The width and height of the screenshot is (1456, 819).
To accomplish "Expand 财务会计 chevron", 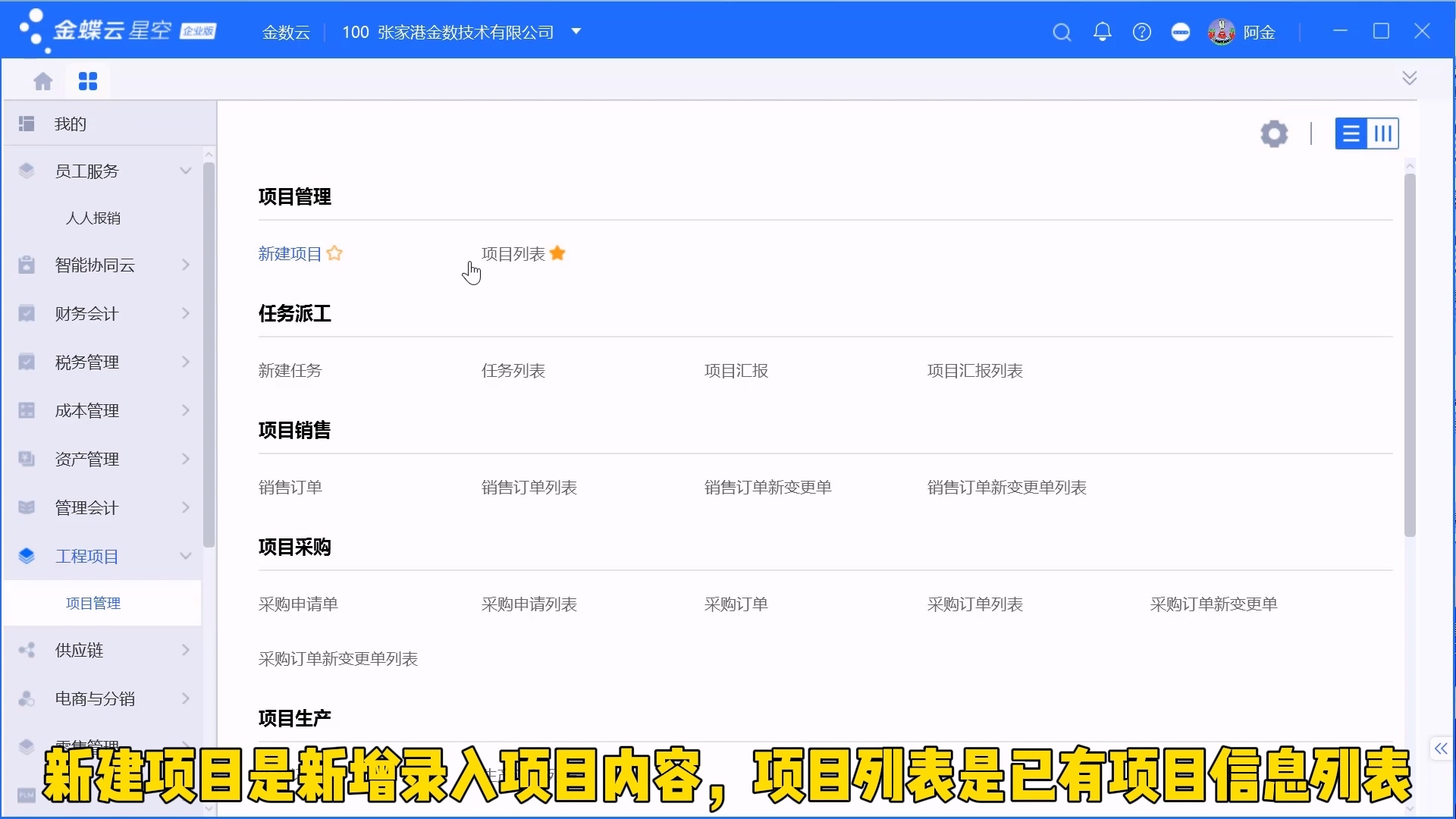I will tap(186, 314).
